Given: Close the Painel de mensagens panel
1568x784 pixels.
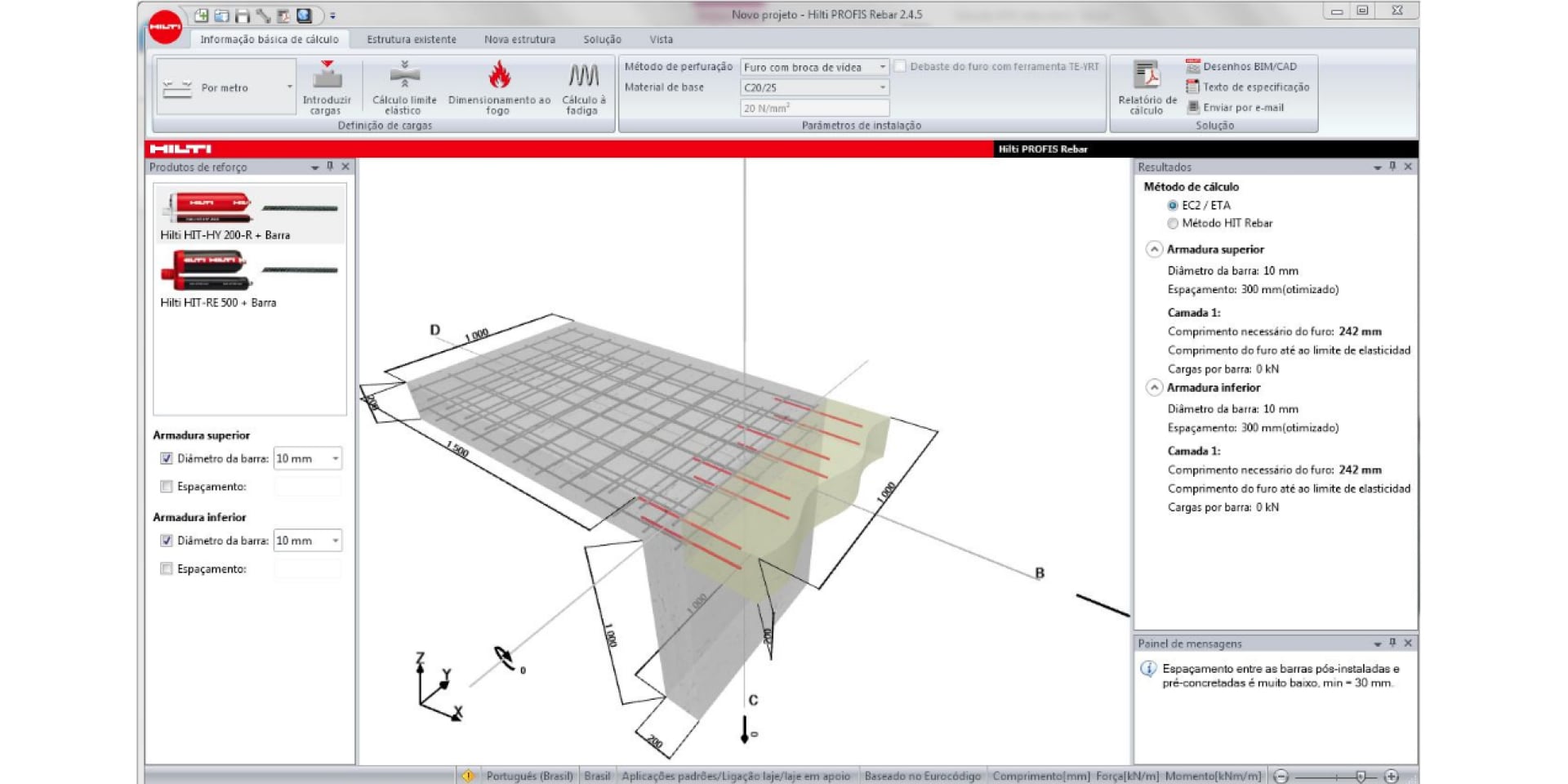Looking at the screenshot, I should 1408,644.
